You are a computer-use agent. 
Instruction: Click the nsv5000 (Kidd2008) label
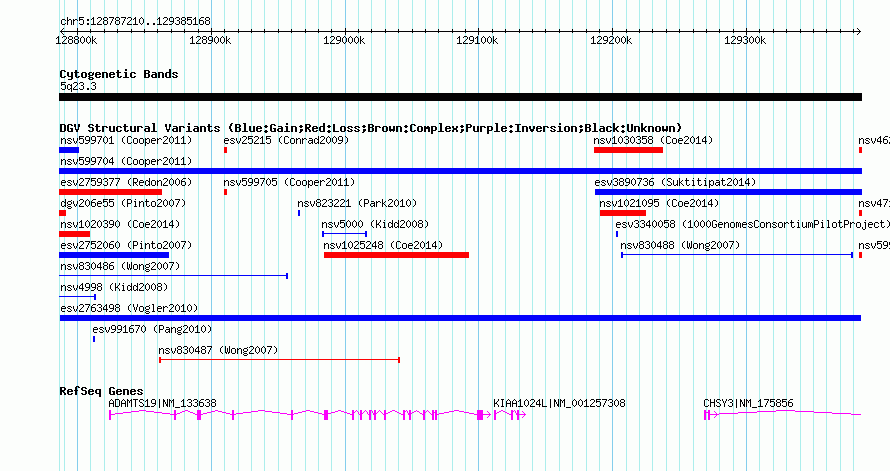(x=375, y=224)
